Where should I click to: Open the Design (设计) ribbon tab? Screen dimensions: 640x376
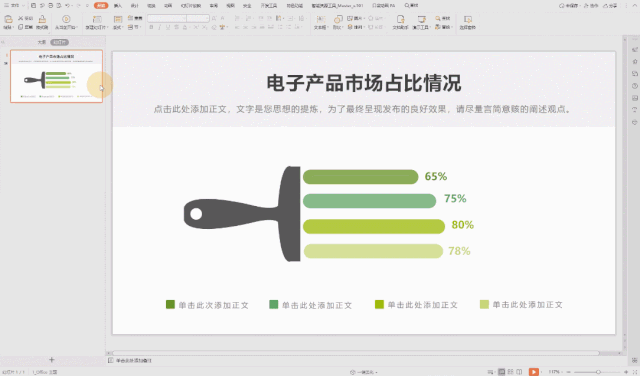click(135, 6)
